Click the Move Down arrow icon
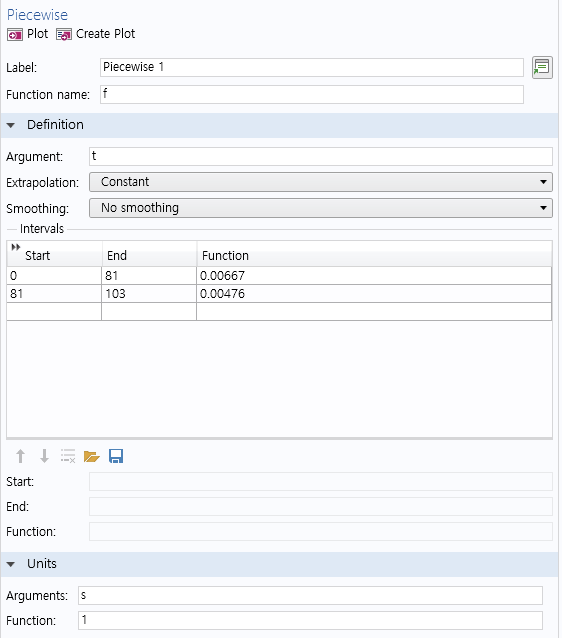 [44, 456]
